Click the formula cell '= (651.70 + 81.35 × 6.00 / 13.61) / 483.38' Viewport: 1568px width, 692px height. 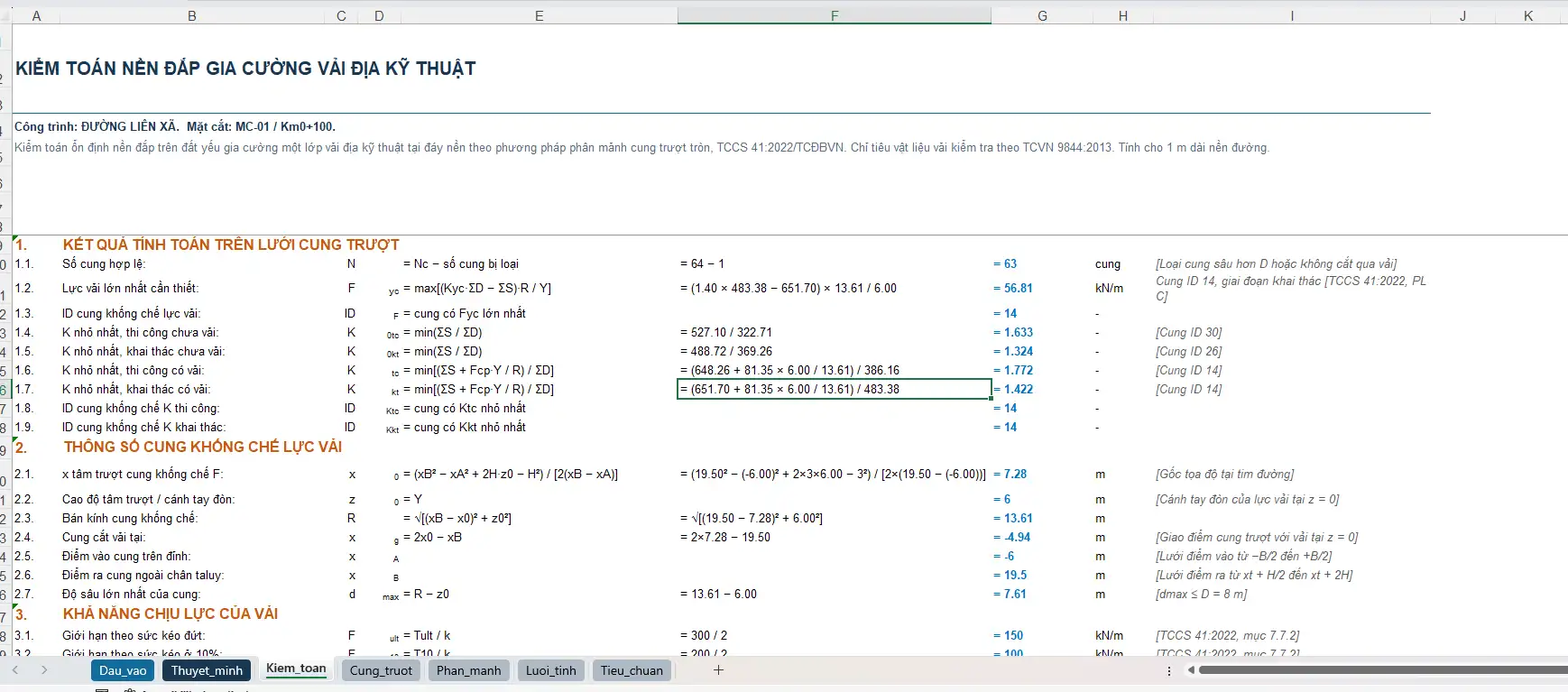(x=835, y=390)
